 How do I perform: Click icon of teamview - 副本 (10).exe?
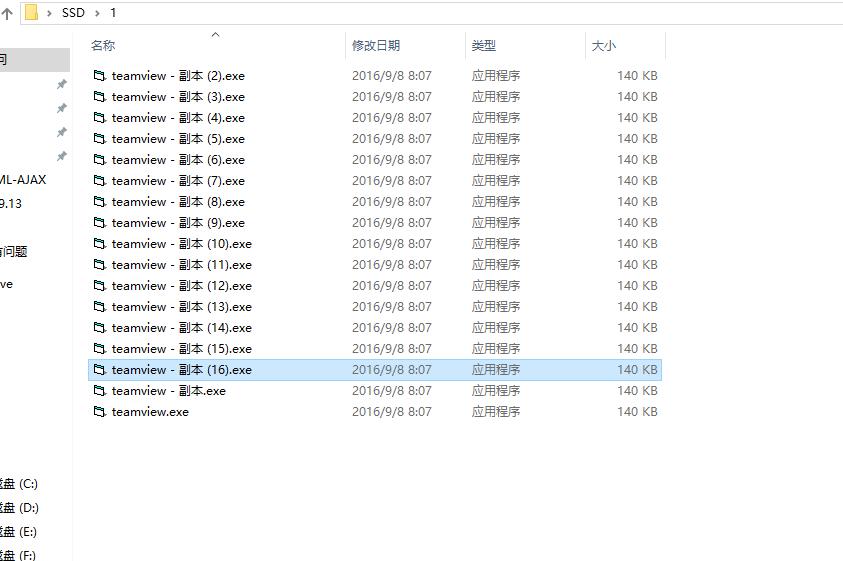coord(99,244)
